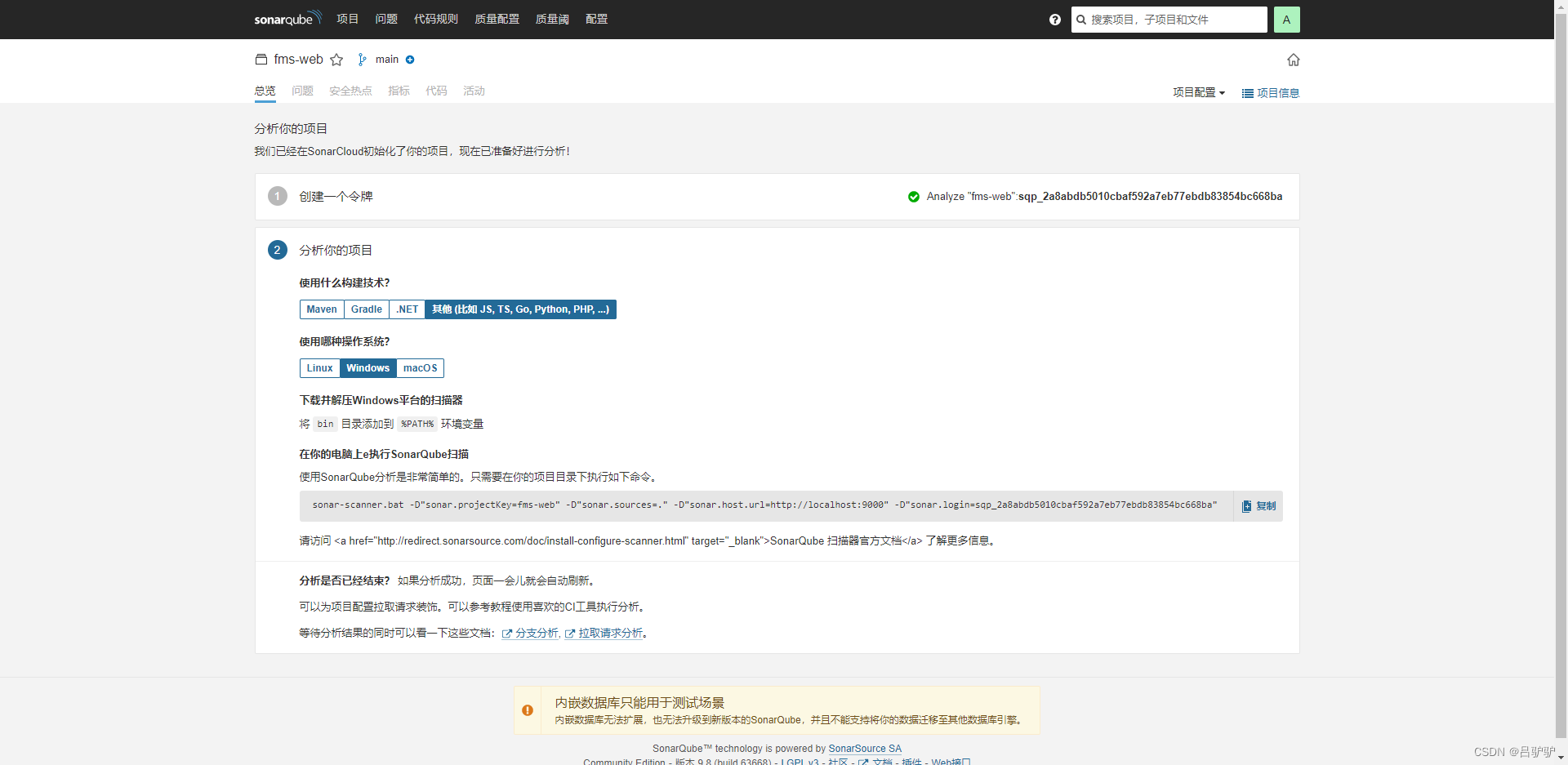Switch to the 活动 tab
Screen dimensions: 1568x765
(x=474, y=91)
